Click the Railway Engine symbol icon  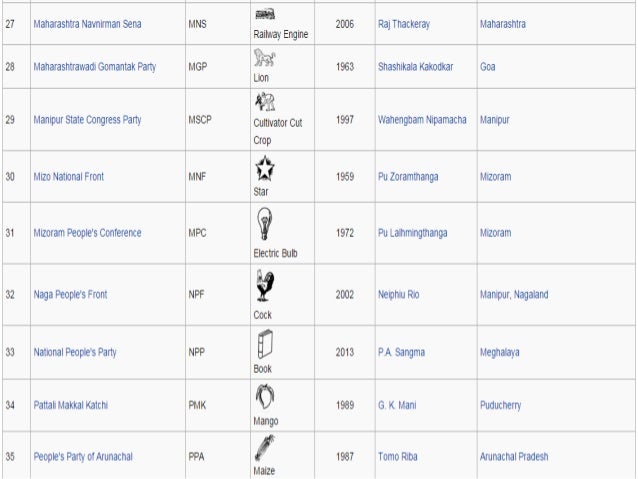coord(265,15)
